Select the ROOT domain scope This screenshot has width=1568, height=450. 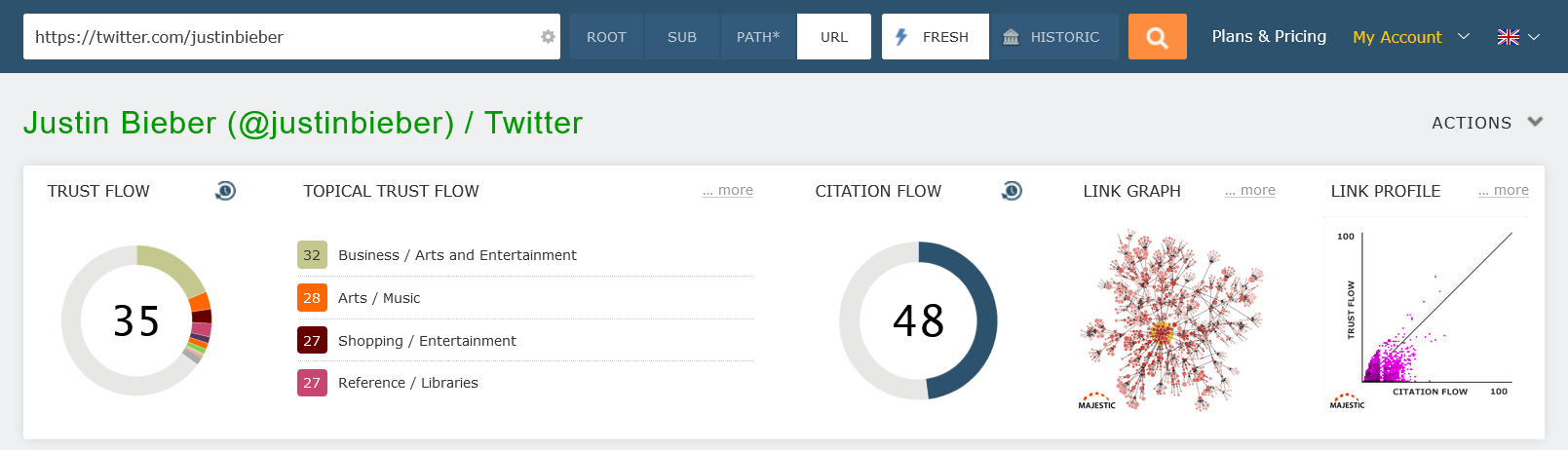point(606,37)
